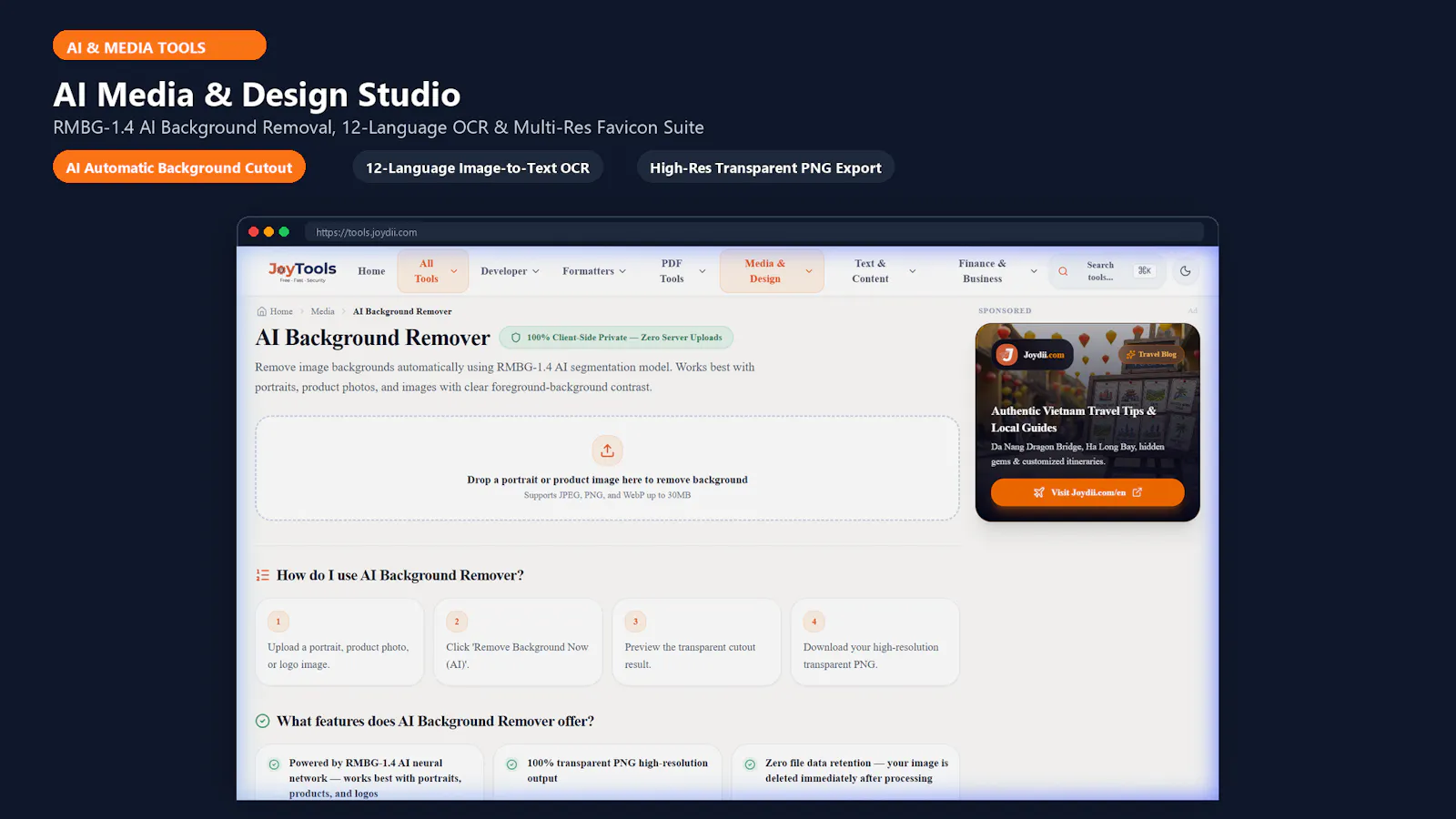Click the Download high-resolution PNG step text

[x=871, y=655]
